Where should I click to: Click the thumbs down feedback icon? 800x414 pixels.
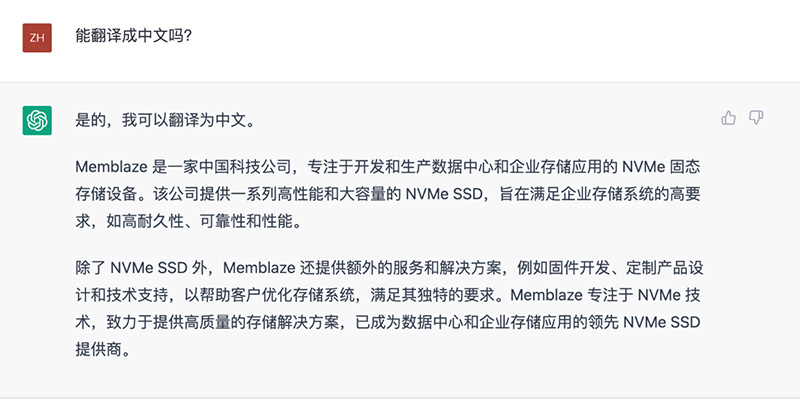(756, 118)
